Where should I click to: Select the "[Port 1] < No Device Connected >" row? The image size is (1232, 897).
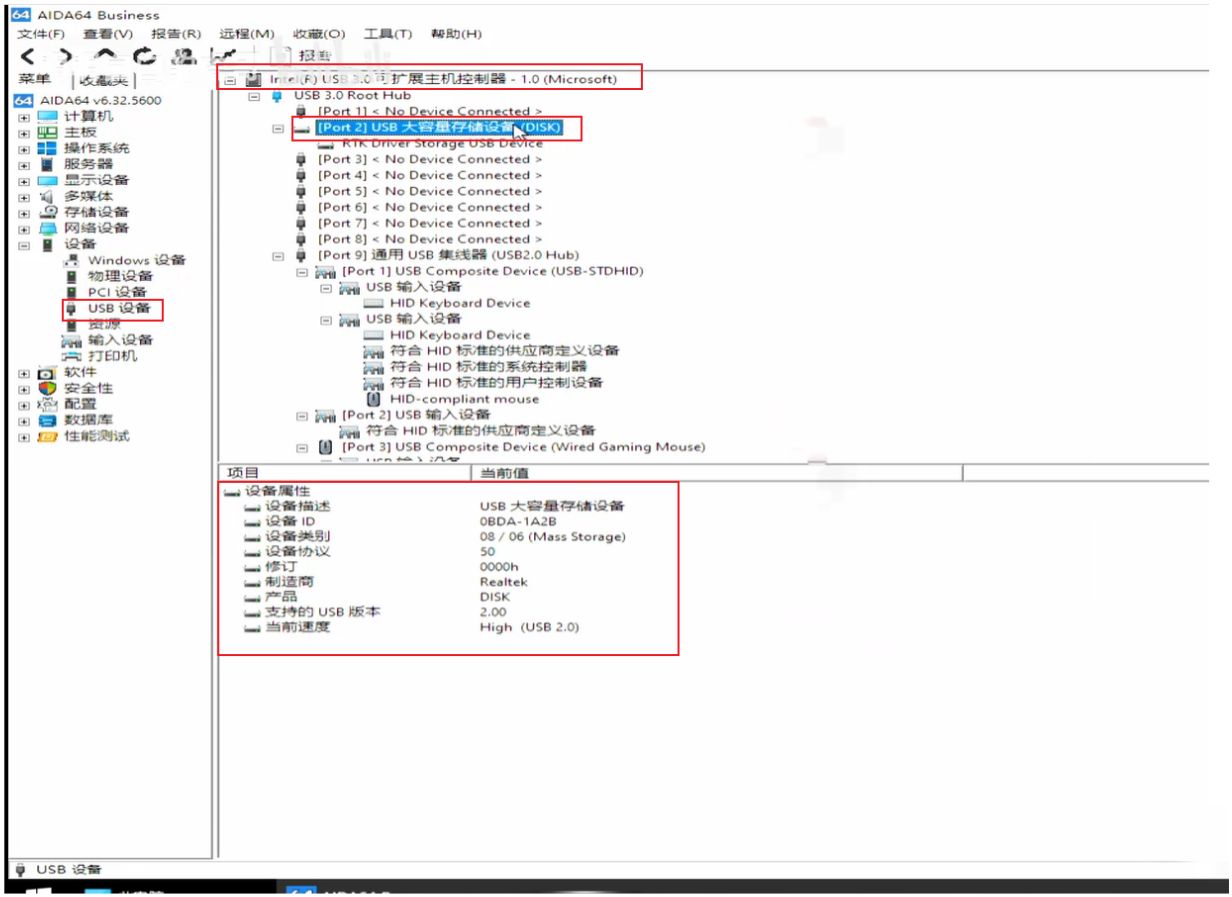pyautogui.click(x=430, y=111)
